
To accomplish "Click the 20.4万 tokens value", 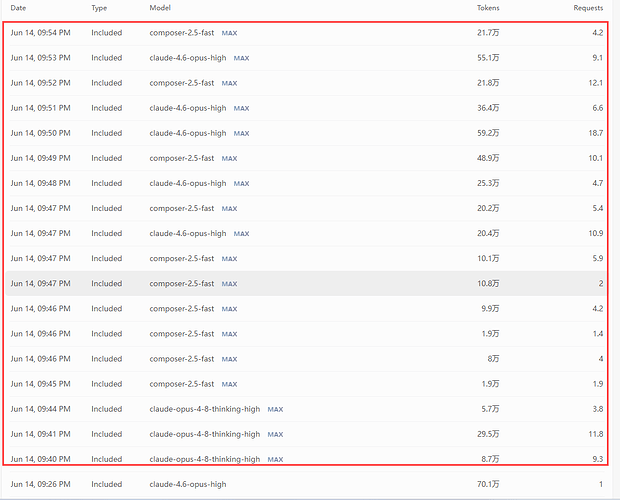I will (488, 233).
